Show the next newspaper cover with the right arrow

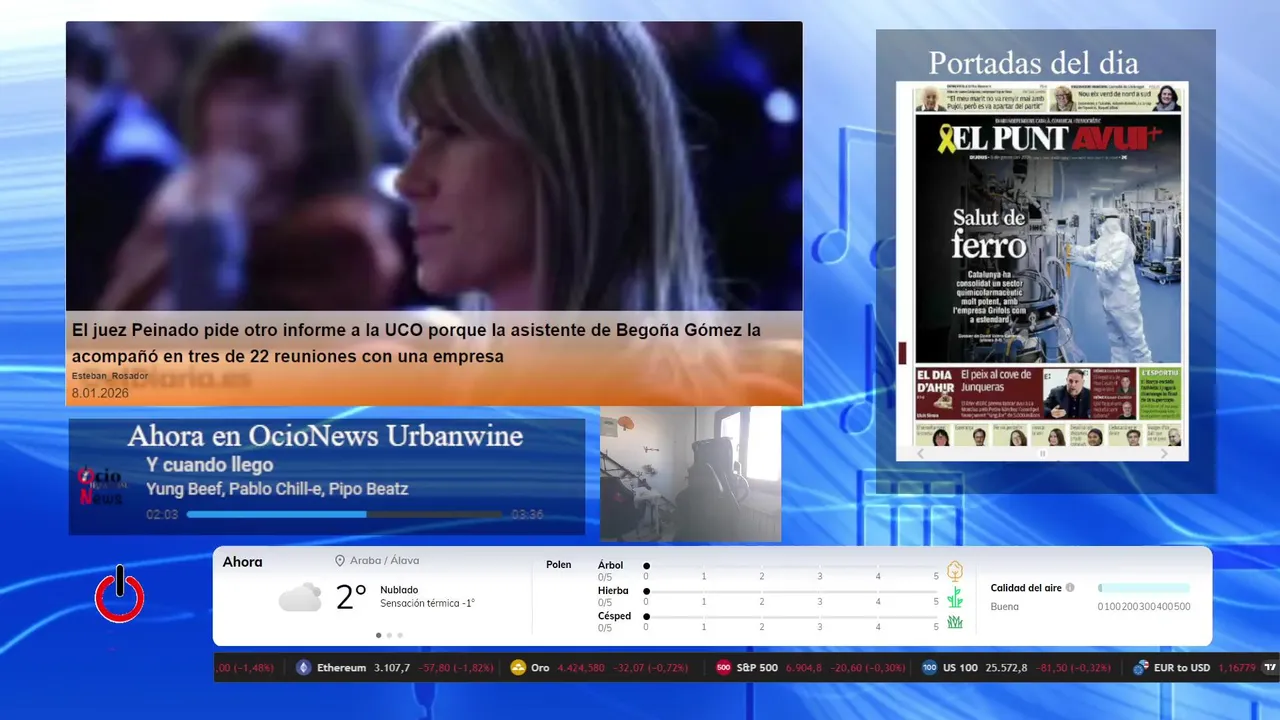1164,453
